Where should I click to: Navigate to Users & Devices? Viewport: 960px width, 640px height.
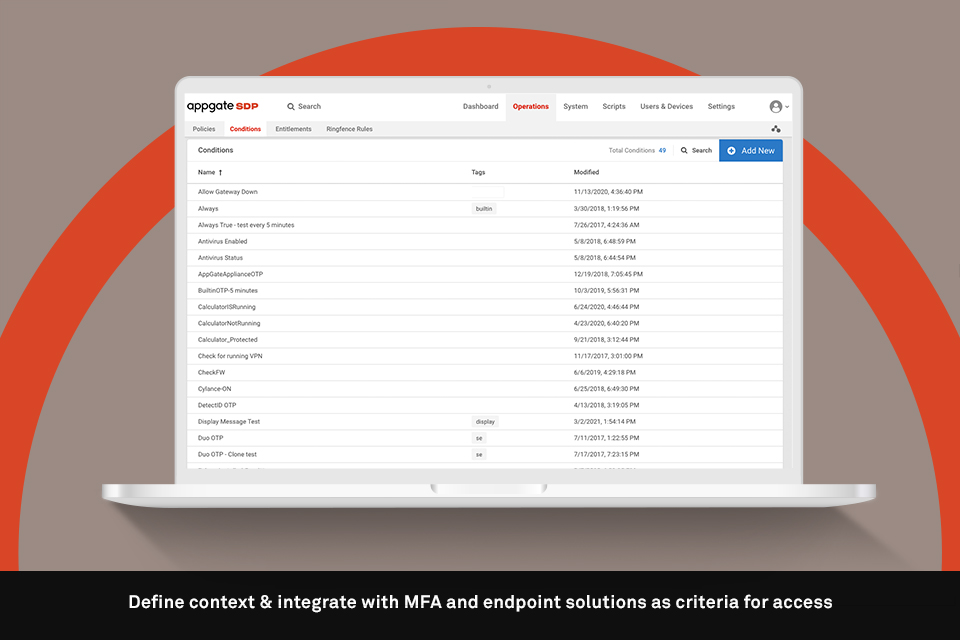pos(666,106)
